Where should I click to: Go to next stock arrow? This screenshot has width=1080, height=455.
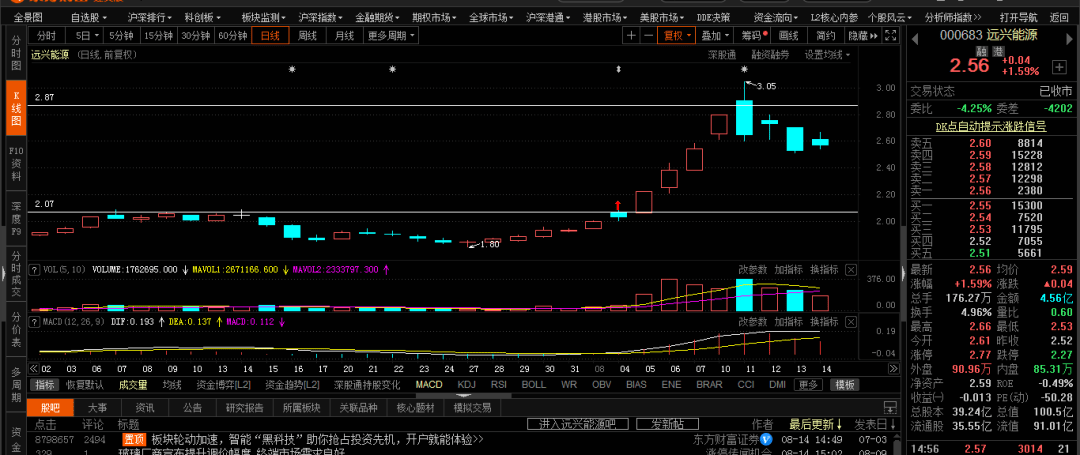tap(1069, 36)
